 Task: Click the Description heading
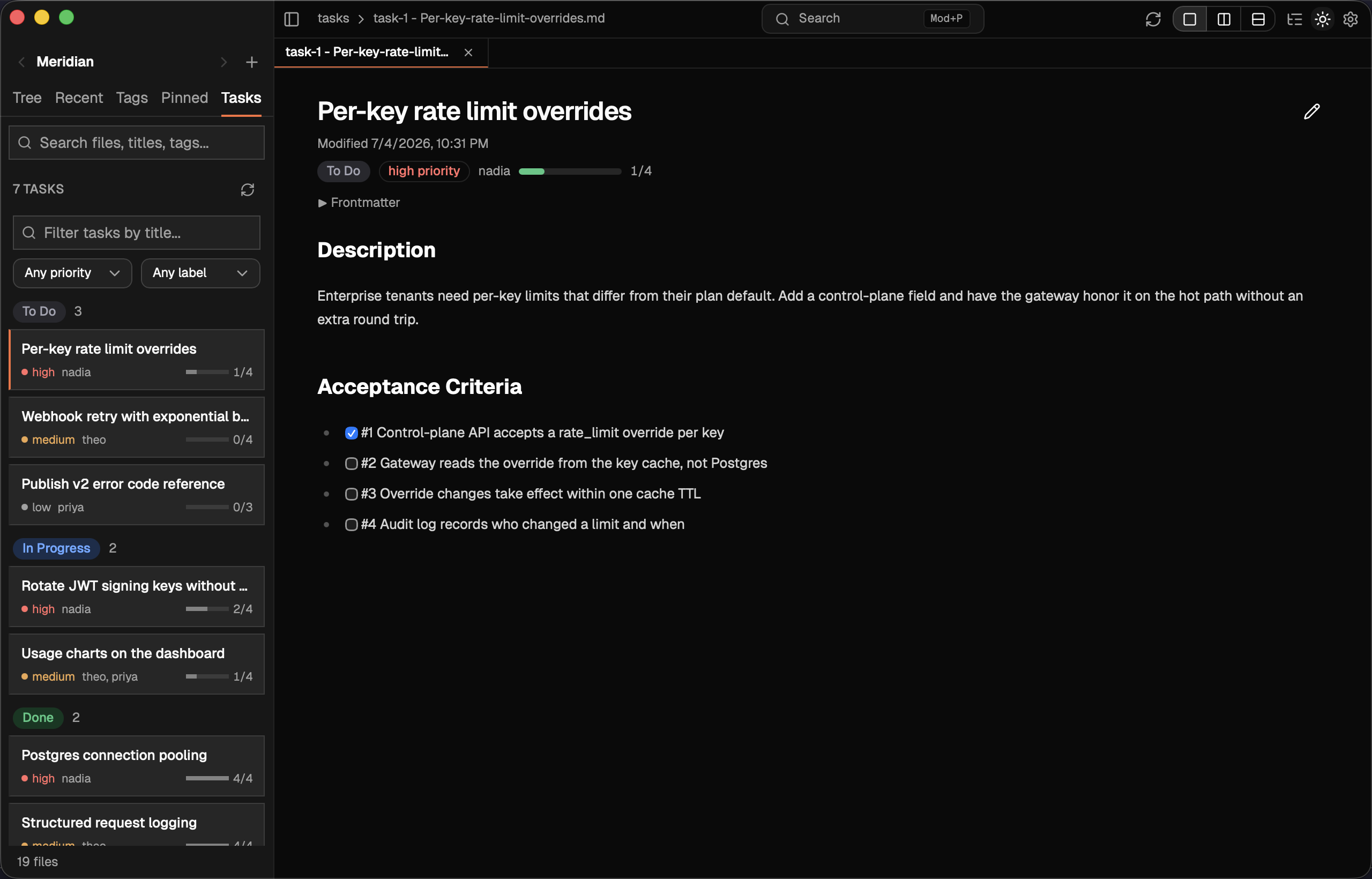[x=377, y=250]
